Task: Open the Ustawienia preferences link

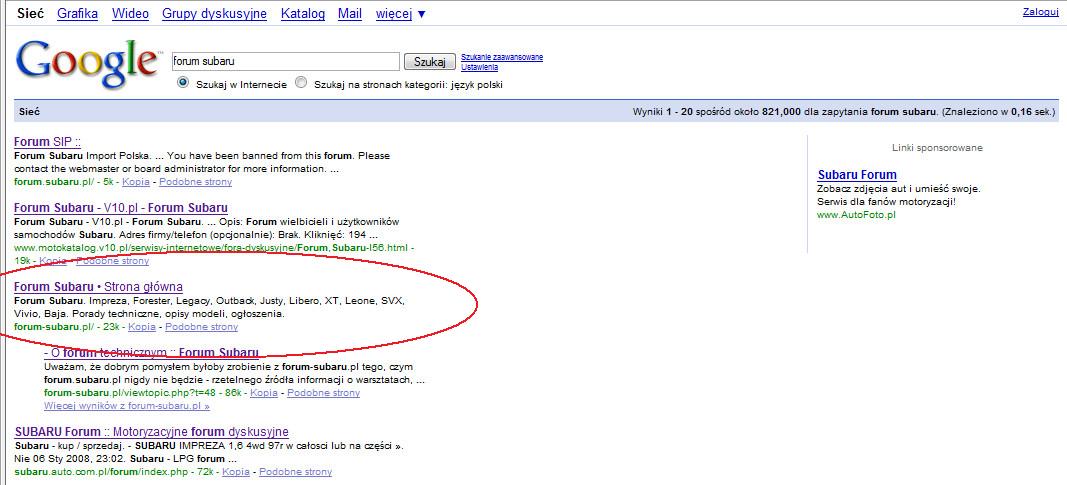Action: pos(481,67)
